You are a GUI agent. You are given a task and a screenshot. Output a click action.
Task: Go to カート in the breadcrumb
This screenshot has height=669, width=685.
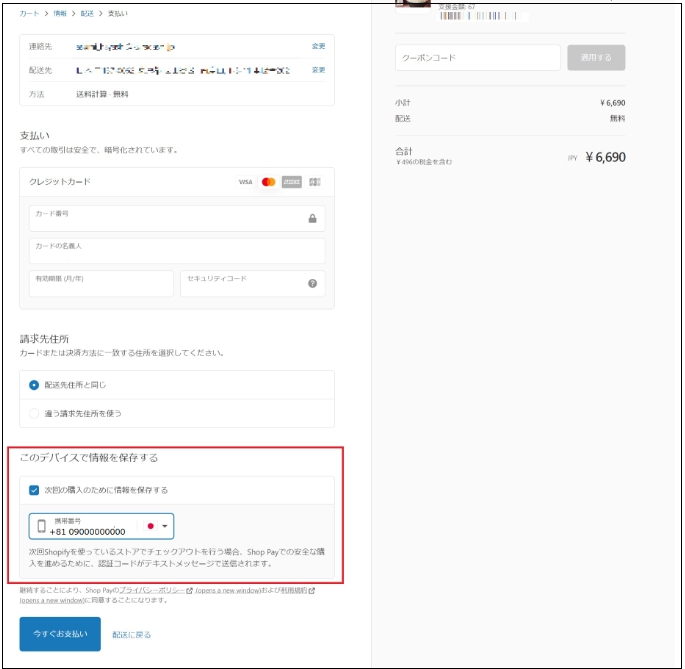tap(30, 14)
